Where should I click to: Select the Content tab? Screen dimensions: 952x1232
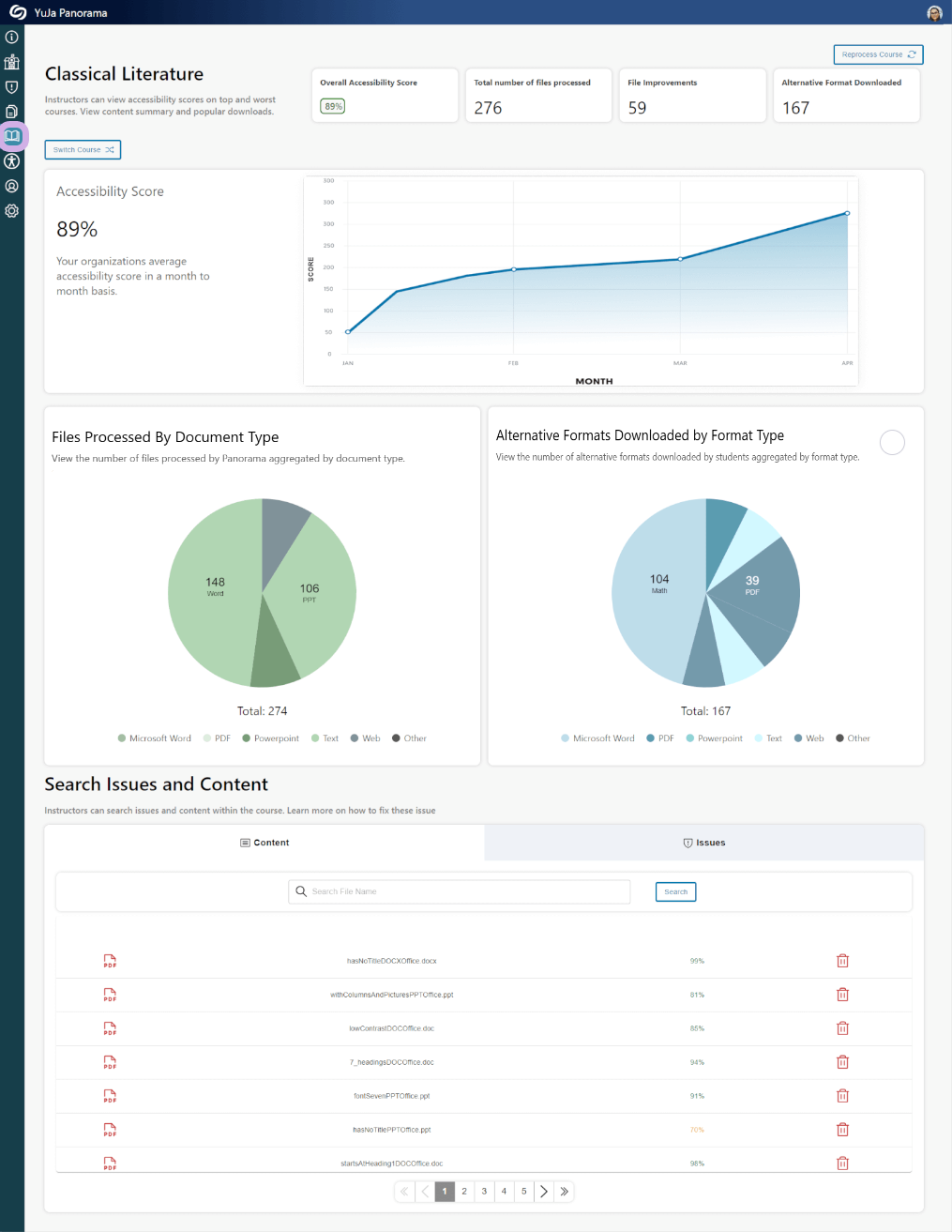point(264,843)
